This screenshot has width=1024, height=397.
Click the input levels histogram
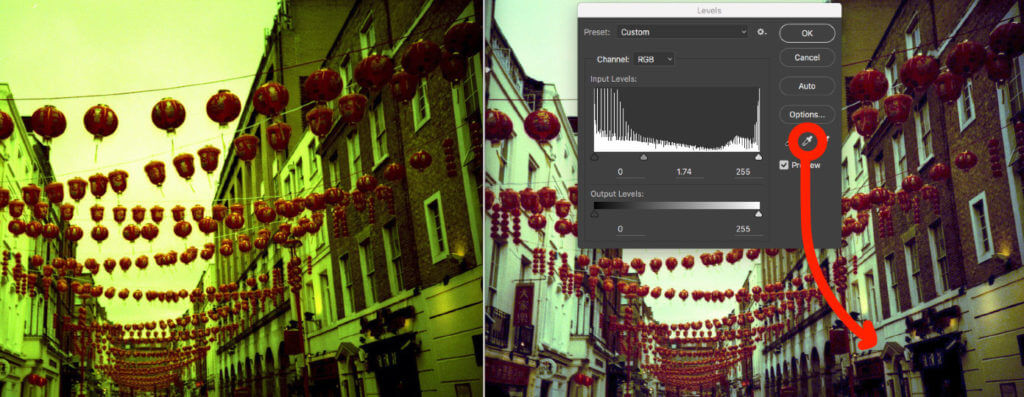point(677,119)
